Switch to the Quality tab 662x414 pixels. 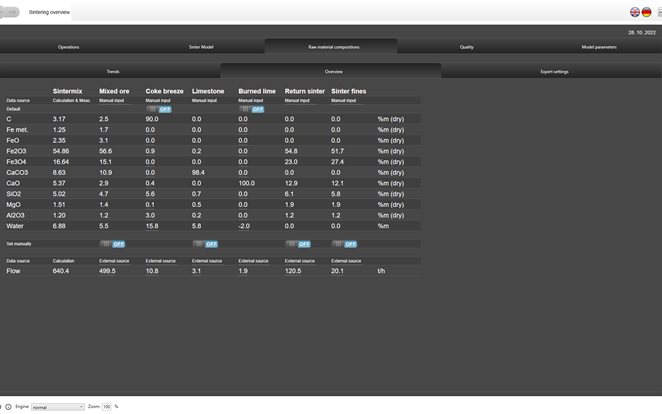(467, 47)
